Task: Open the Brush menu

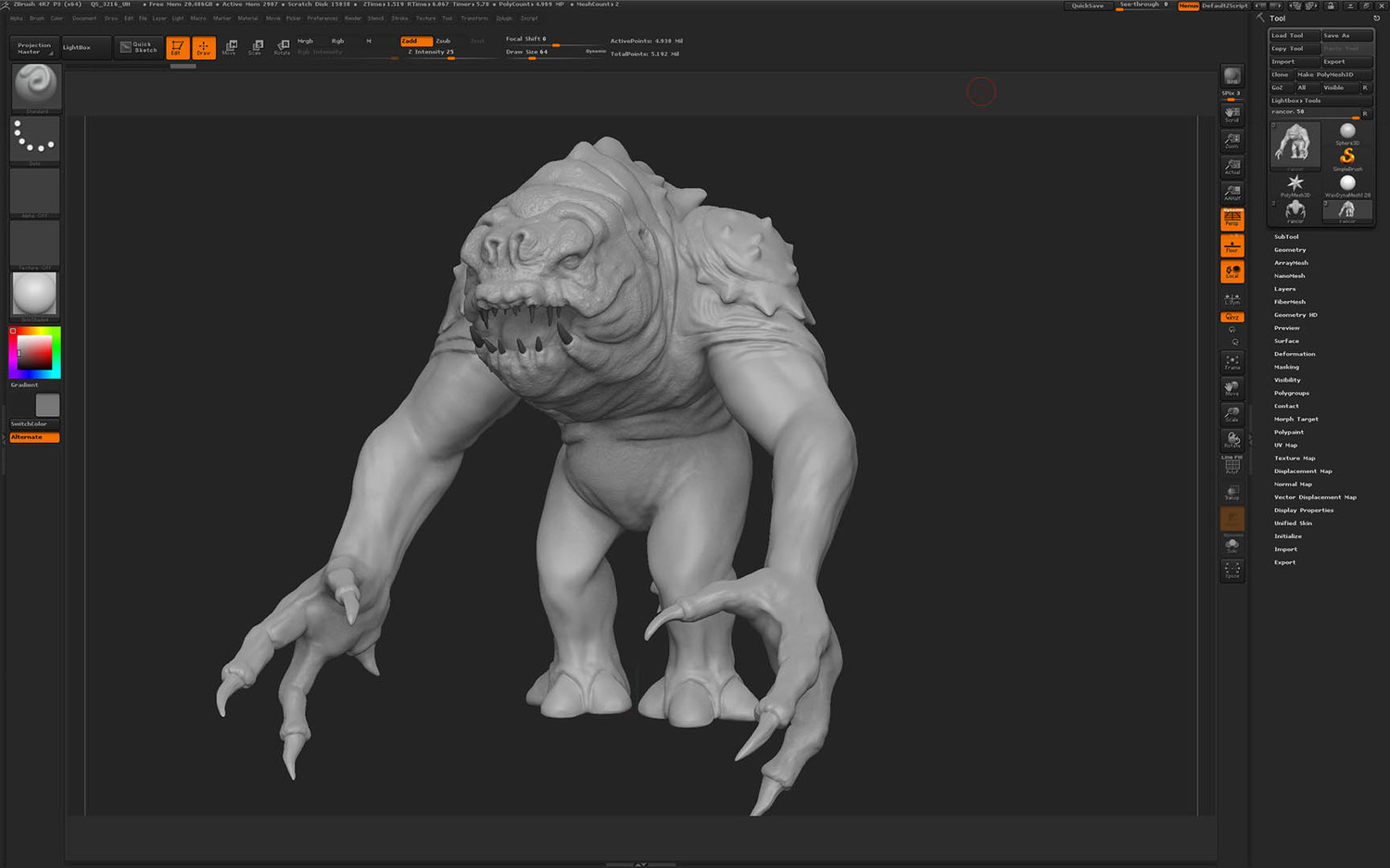Action: tap(37, 19)
